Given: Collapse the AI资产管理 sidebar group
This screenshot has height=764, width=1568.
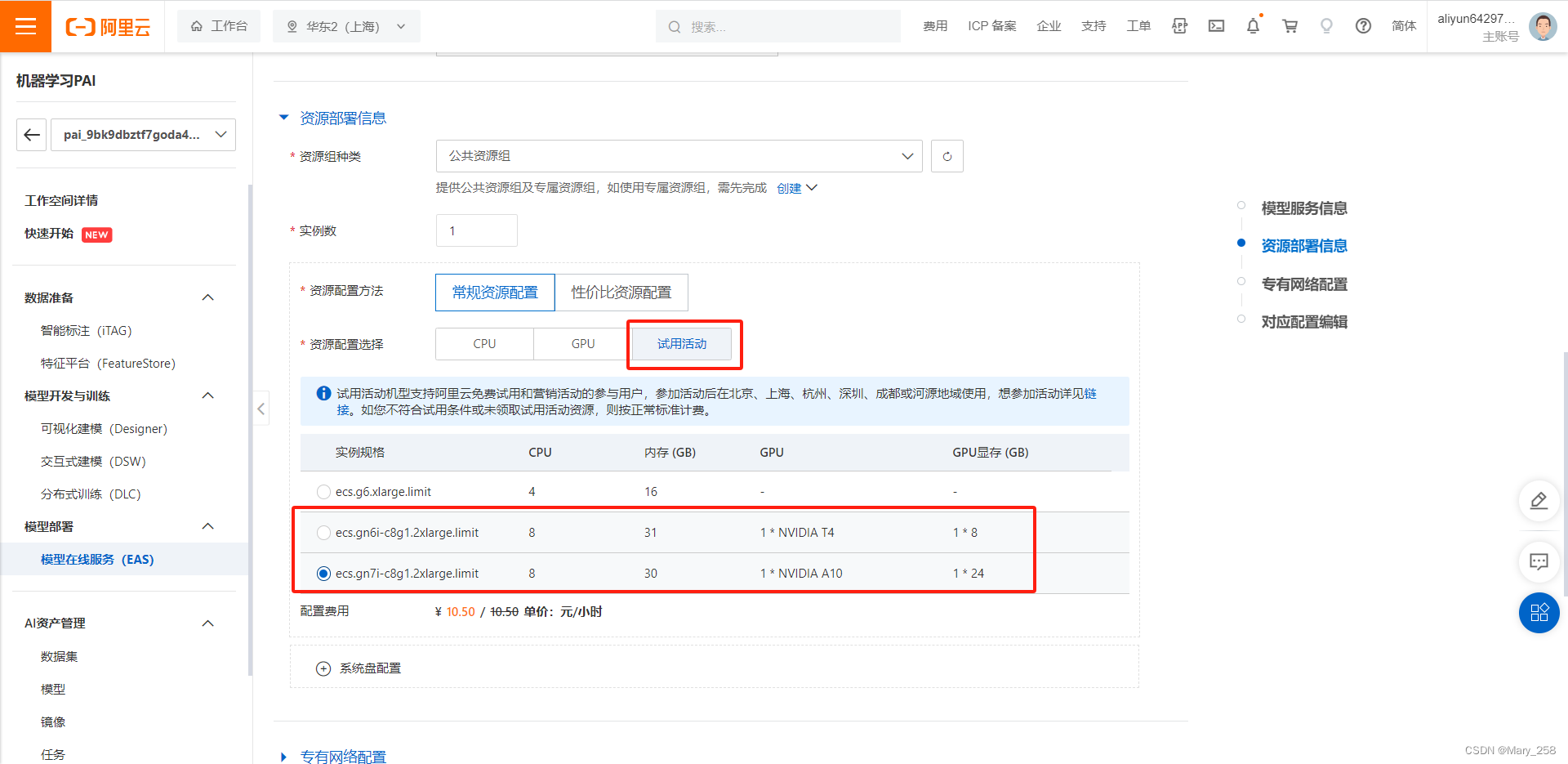Looking at the screenshot, I should tap(208, 623).
